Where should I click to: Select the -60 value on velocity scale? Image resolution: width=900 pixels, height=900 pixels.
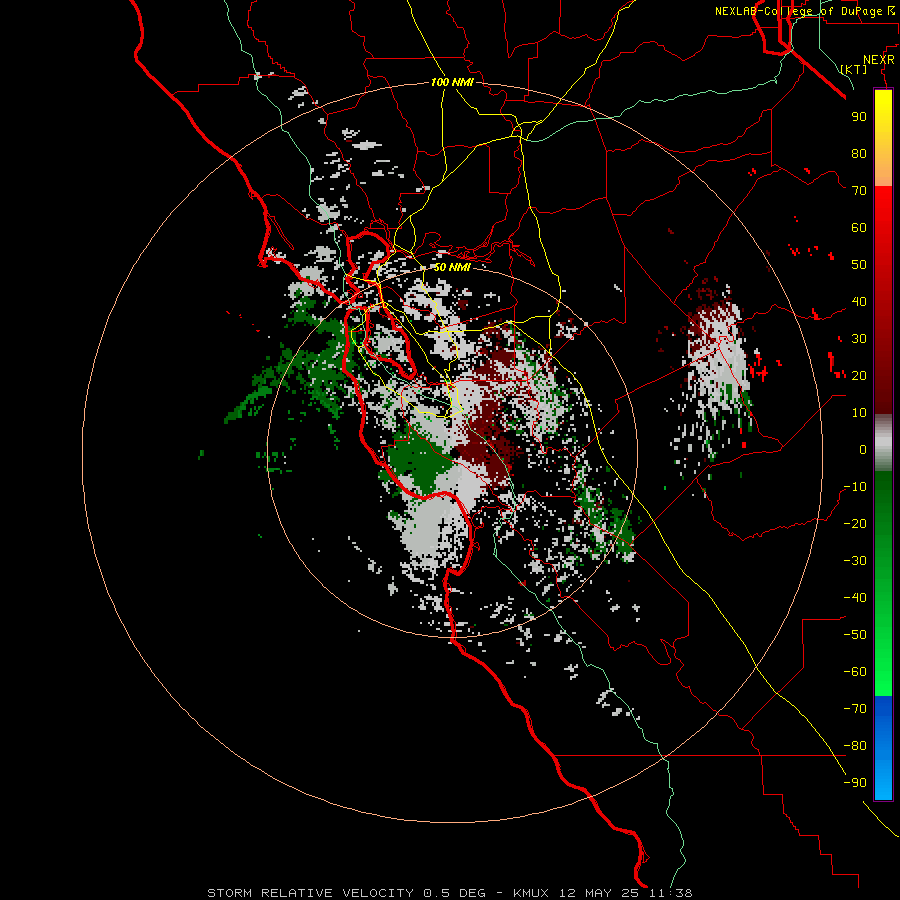[855, 672]
